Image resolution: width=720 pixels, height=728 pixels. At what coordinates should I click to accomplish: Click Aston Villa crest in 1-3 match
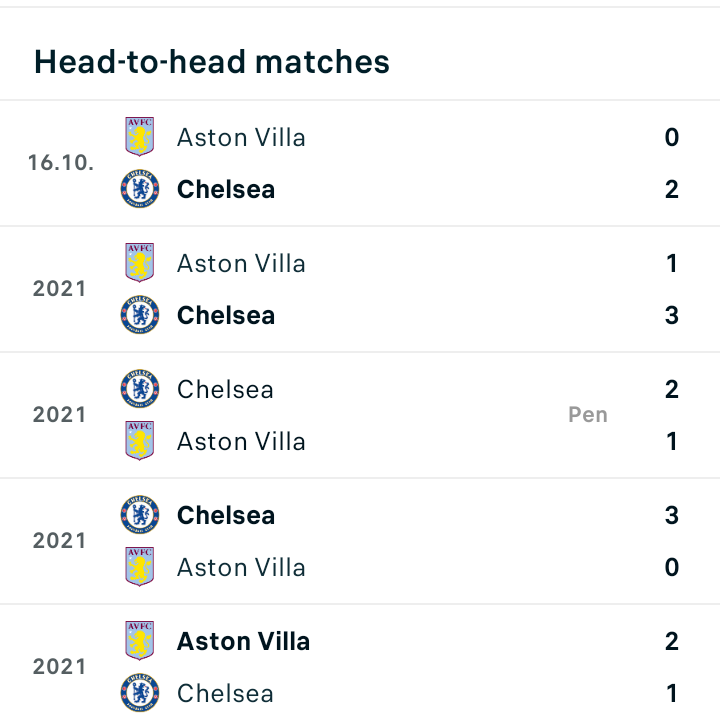[139, 262]
